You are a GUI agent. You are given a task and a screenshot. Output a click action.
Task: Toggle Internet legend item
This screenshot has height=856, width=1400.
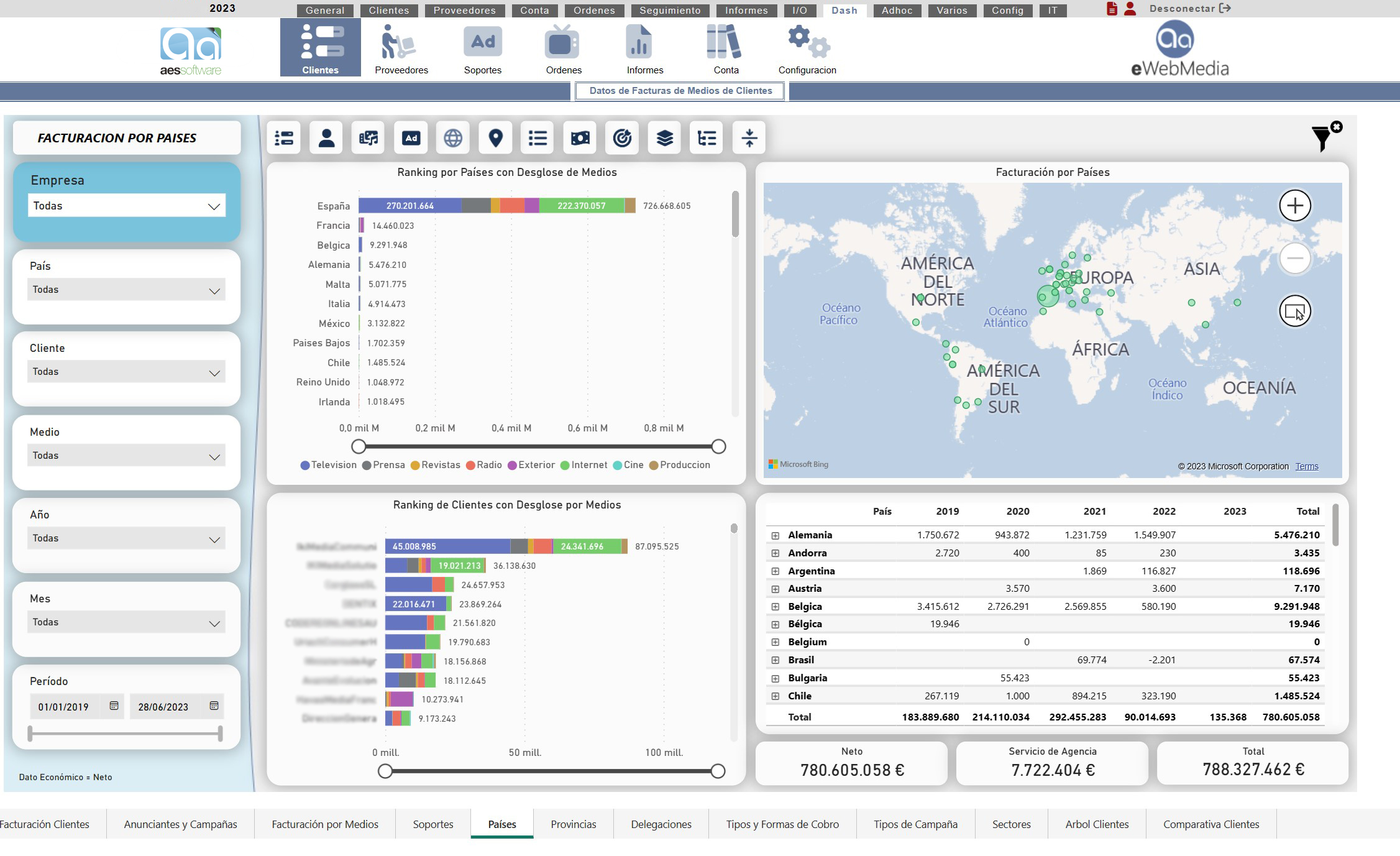pyautogui.click(x=583, y=465)
